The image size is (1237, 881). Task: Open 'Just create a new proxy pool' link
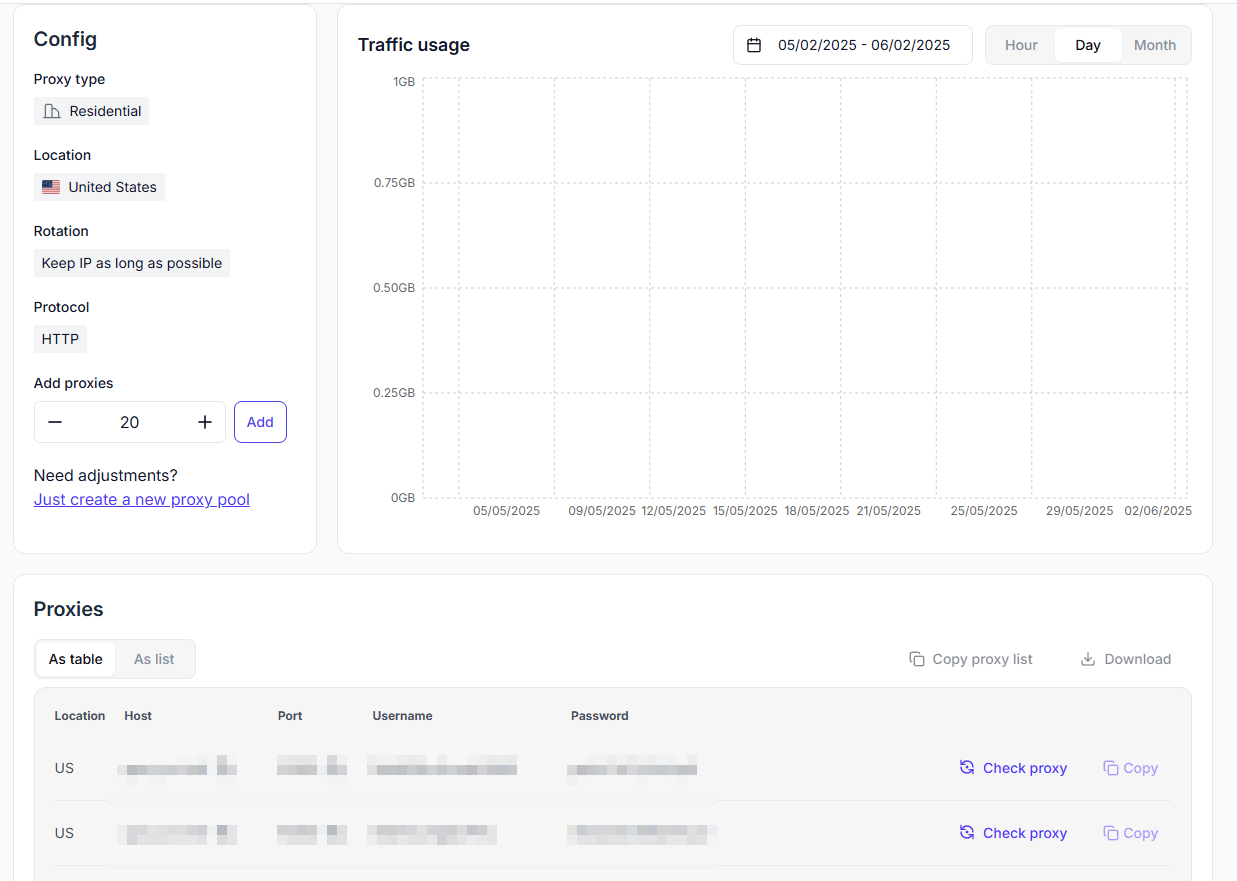(x=142, y=499)
